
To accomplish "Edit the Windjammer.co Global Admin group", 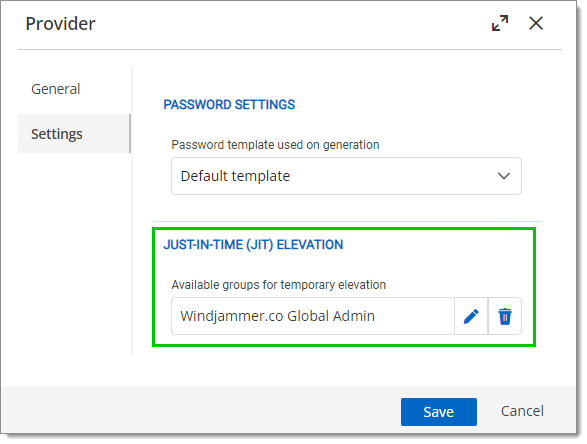I will click(471, 316).
